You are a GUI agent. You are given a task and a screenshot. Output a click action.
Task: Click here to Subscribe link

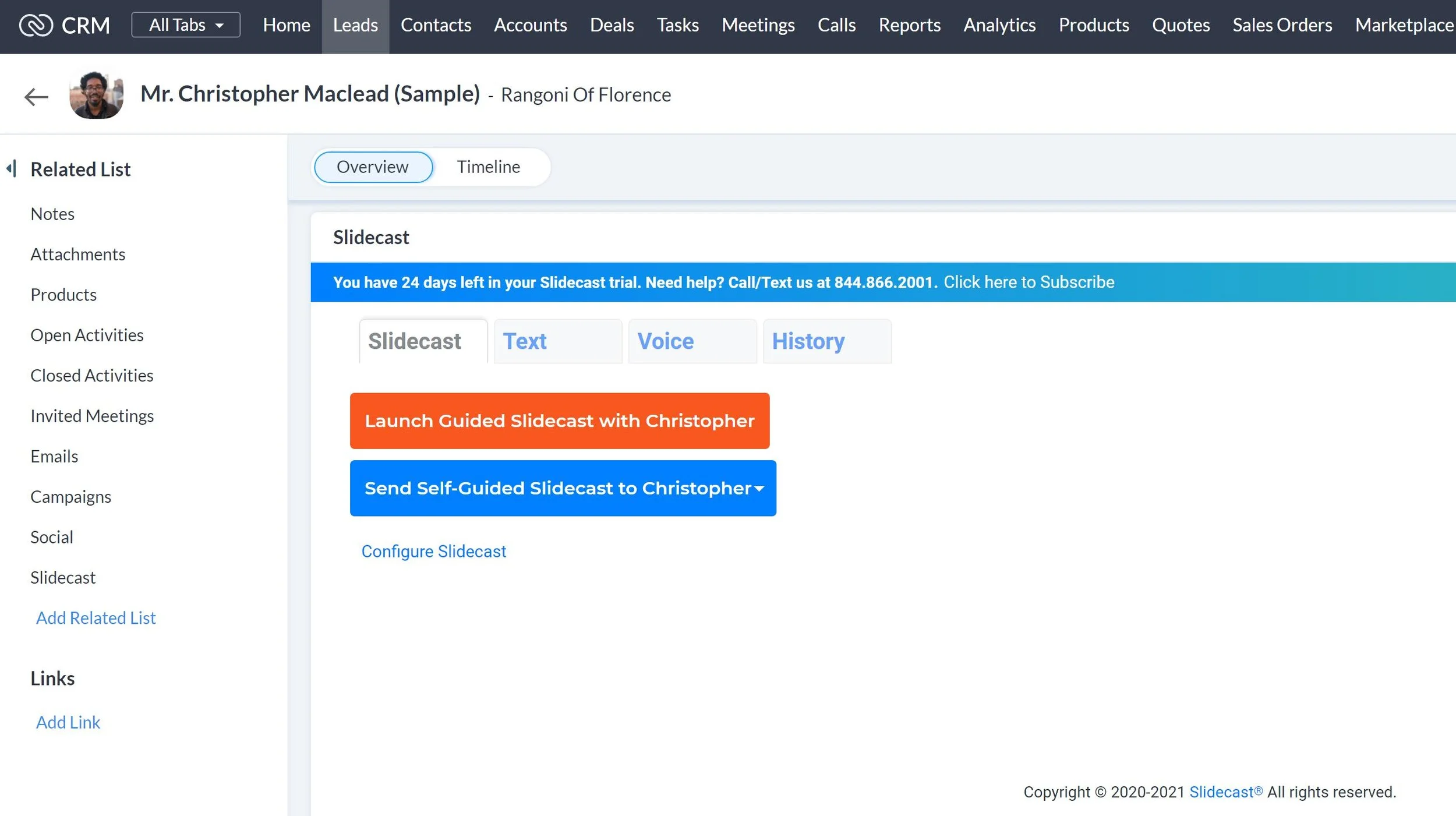click(1029, 282)
